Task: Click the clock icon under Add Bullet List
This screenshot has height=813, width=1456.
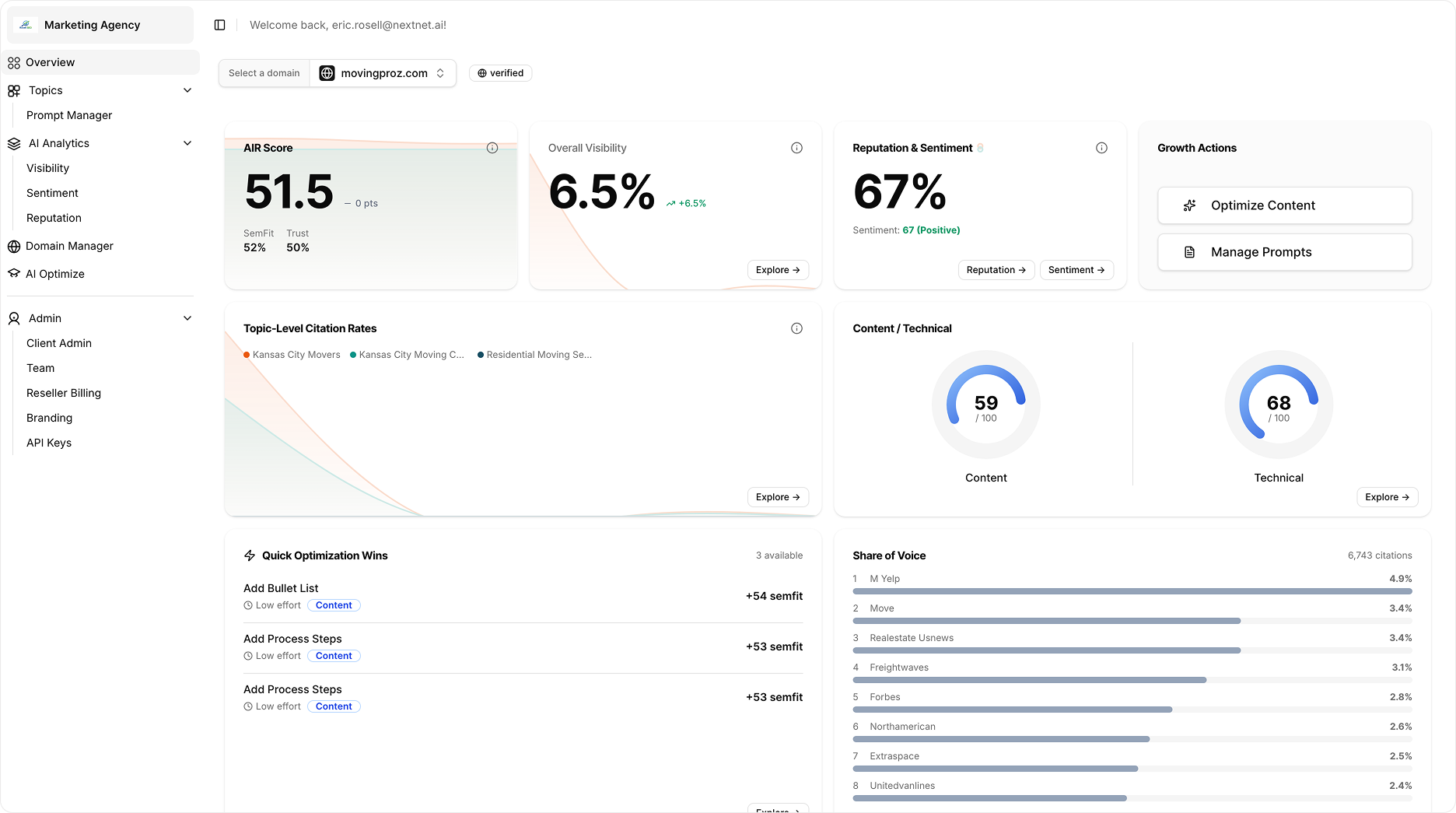Action: click(248, 605)
